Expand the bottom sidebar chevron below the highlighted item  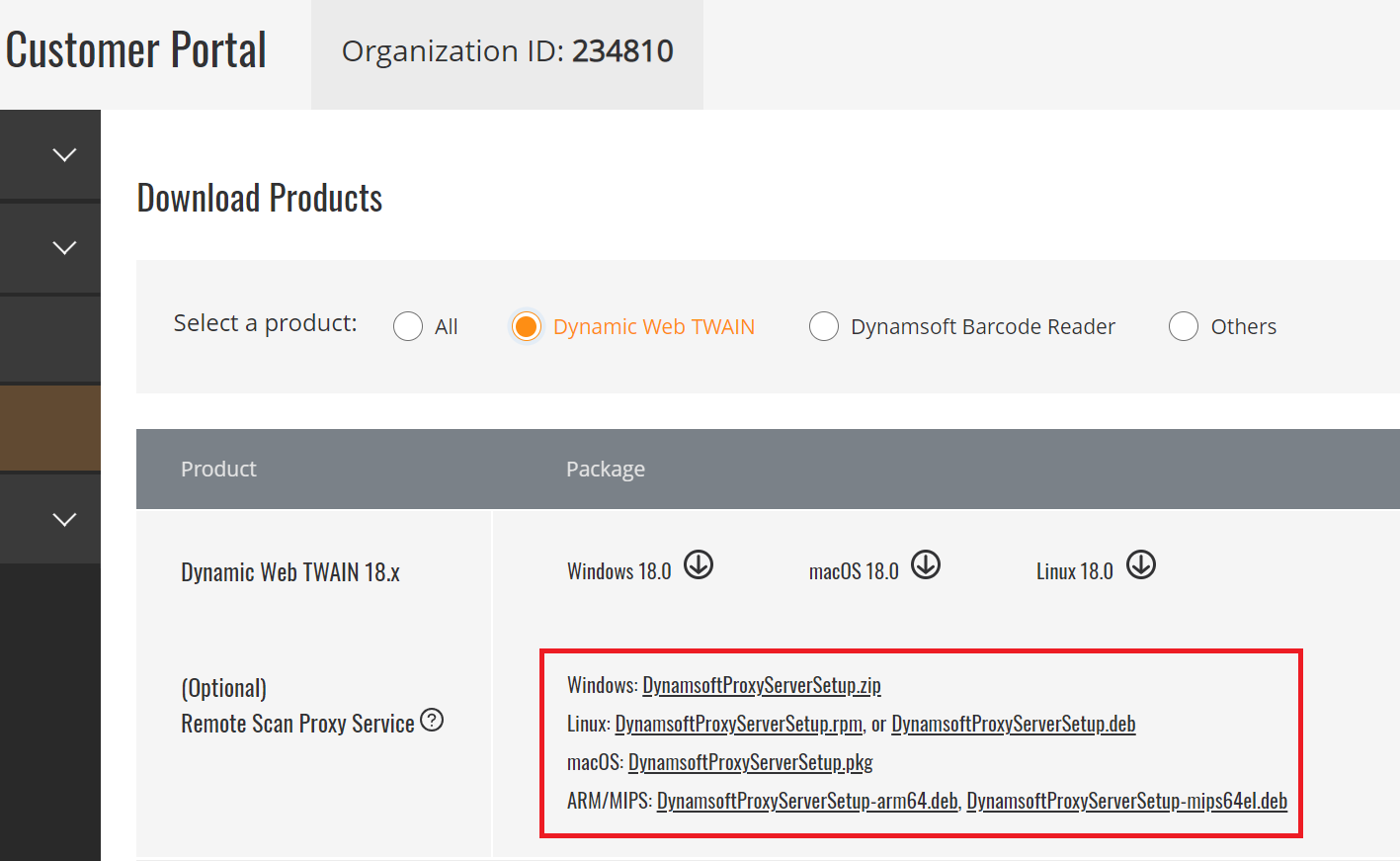tap(64, 520)
